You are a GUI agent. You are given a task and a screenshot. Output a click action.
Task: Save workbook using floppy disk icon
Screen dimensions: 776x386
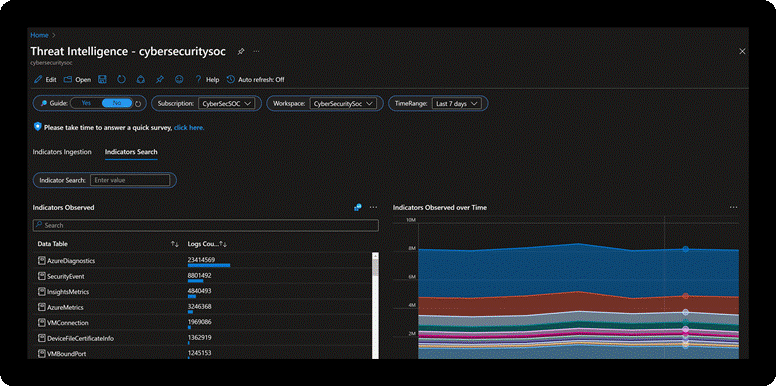coord(102,79)
